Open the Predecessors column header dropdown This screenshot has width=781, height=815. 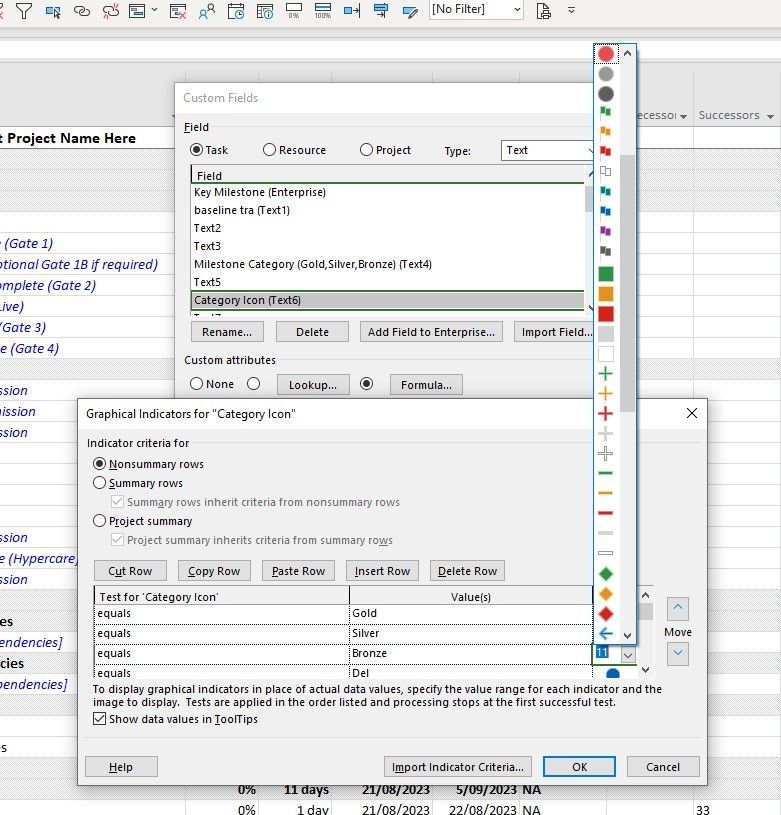683,116
